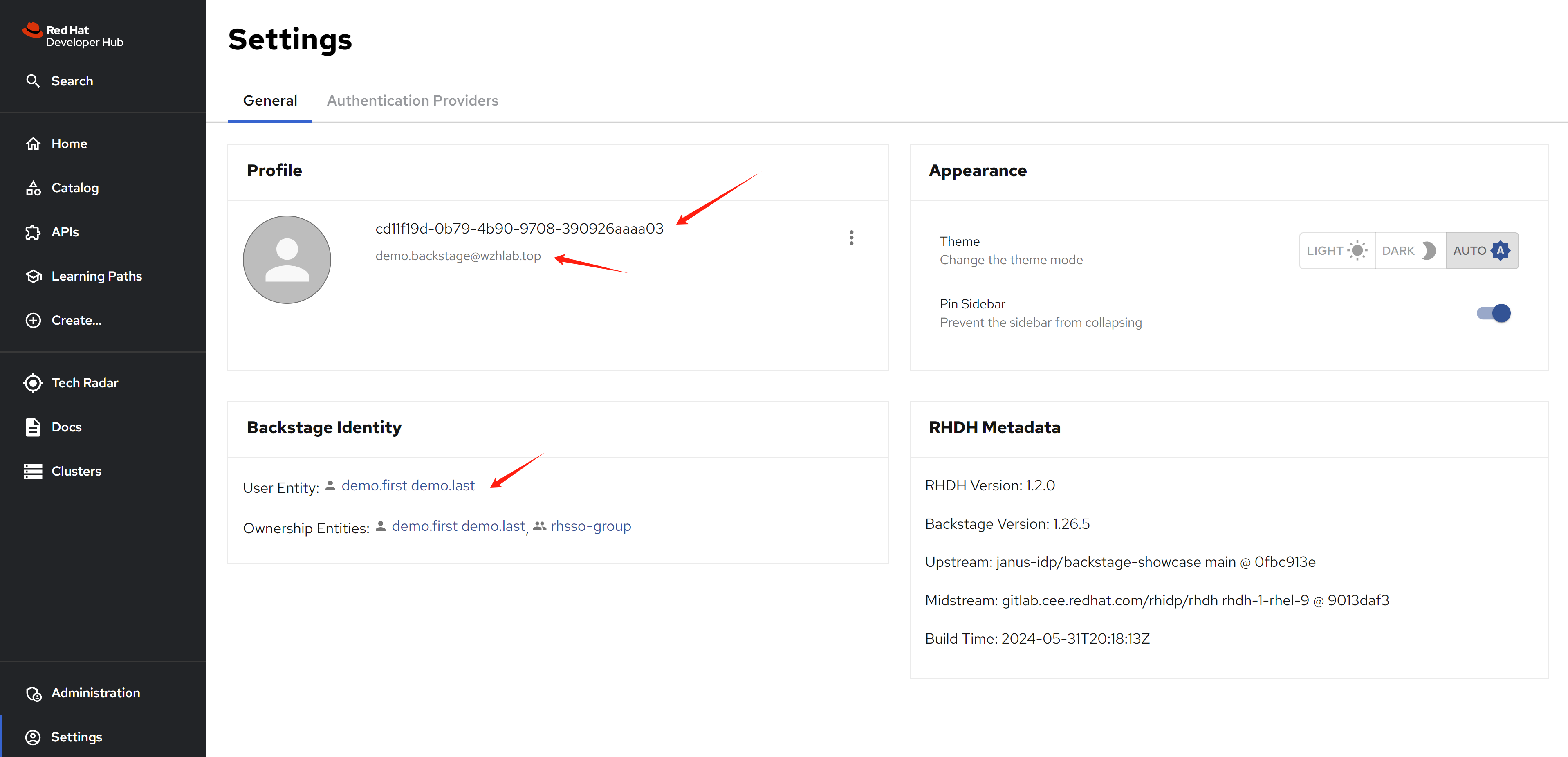The width and height of the screenshot is (1568, 757).
Task: Click the Docs document icon
Action: tap(33, 427)
